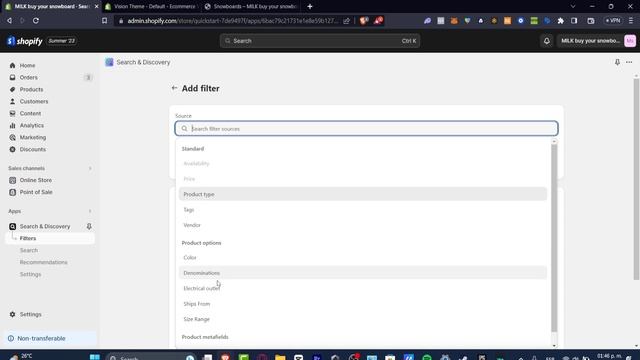
Task: Open Online Store sales channel
Action: pos(36,180)
